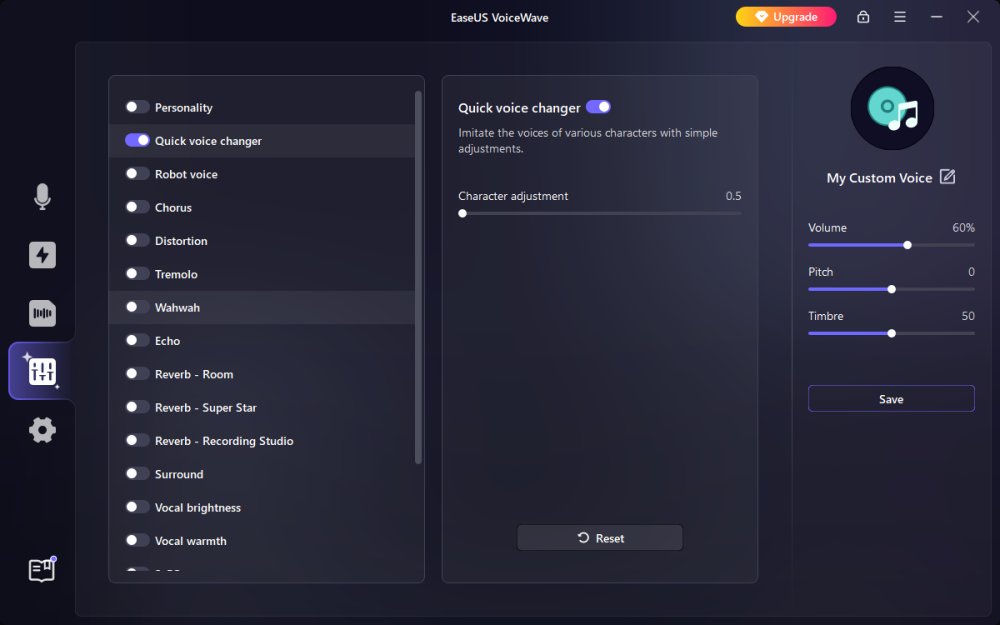Adjust the Pitch slider
1000x625 pixels.
[x=891, y=290]
